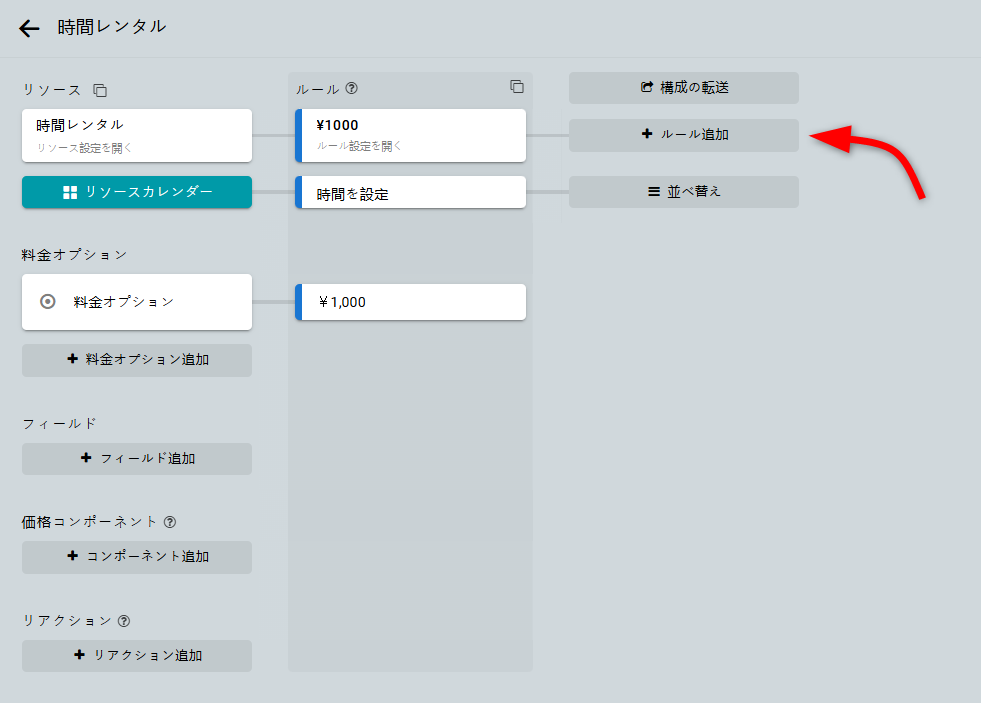Click help icon beside リアクション

(124, 621)
